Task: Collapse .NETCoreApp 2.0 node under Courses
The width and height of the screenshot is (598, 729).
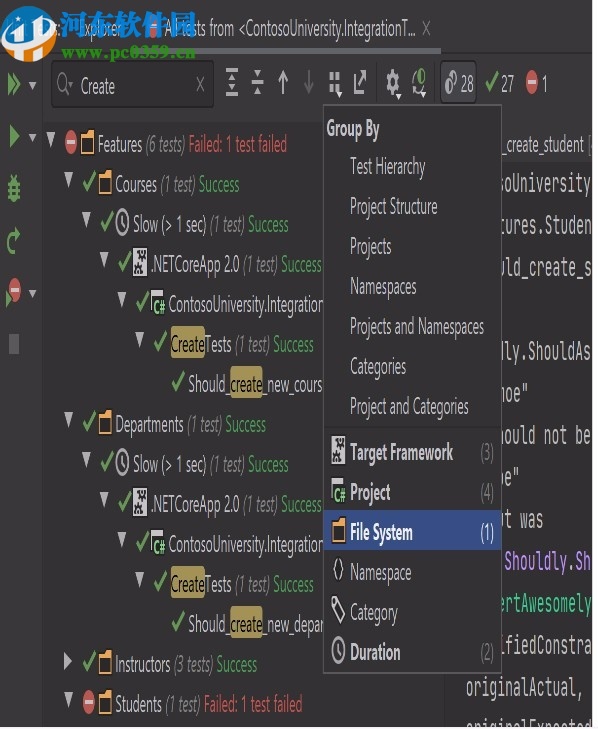Action: click(x=104, y=259)
